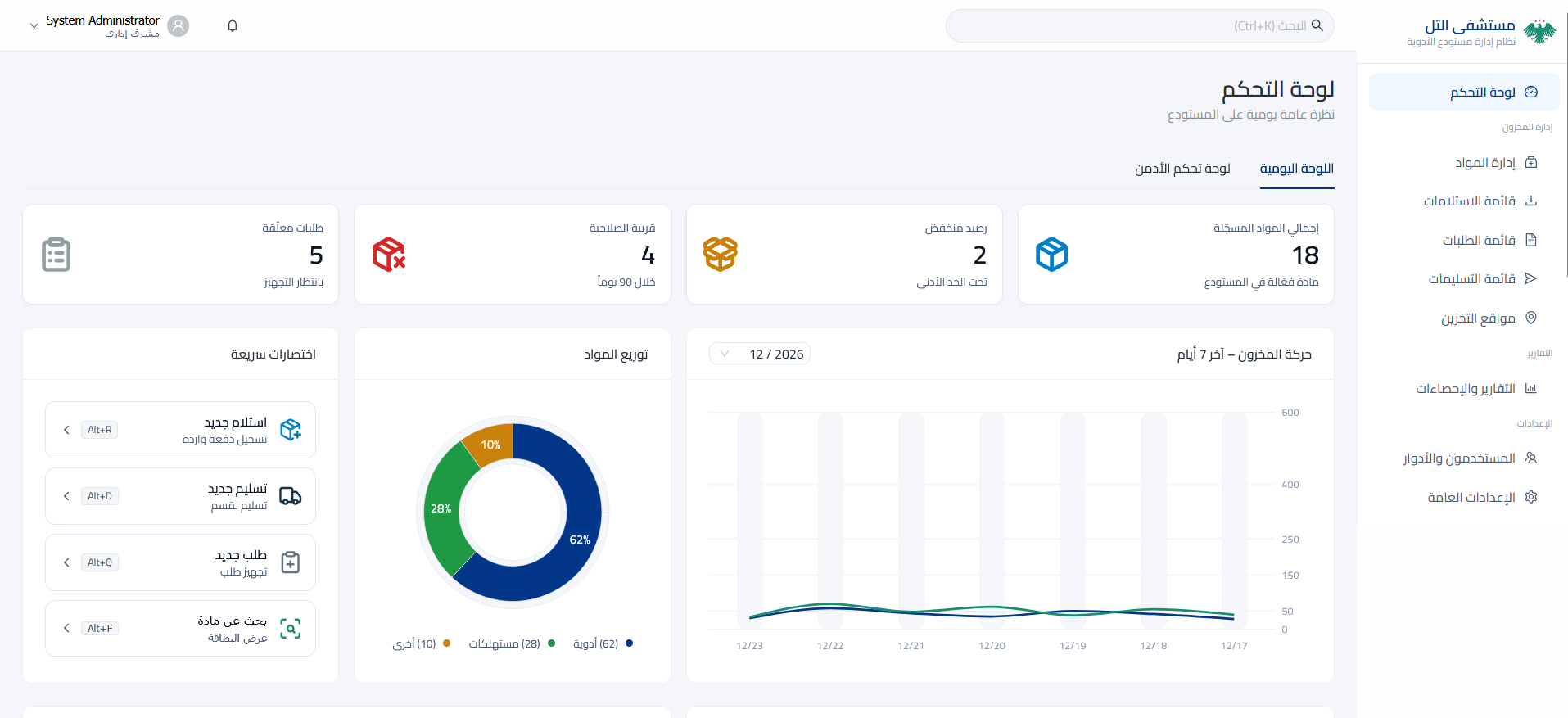The width and height of the screenshot is (1568, 718).
Task: Click the 10% orange donut segment
Action: 491,443
